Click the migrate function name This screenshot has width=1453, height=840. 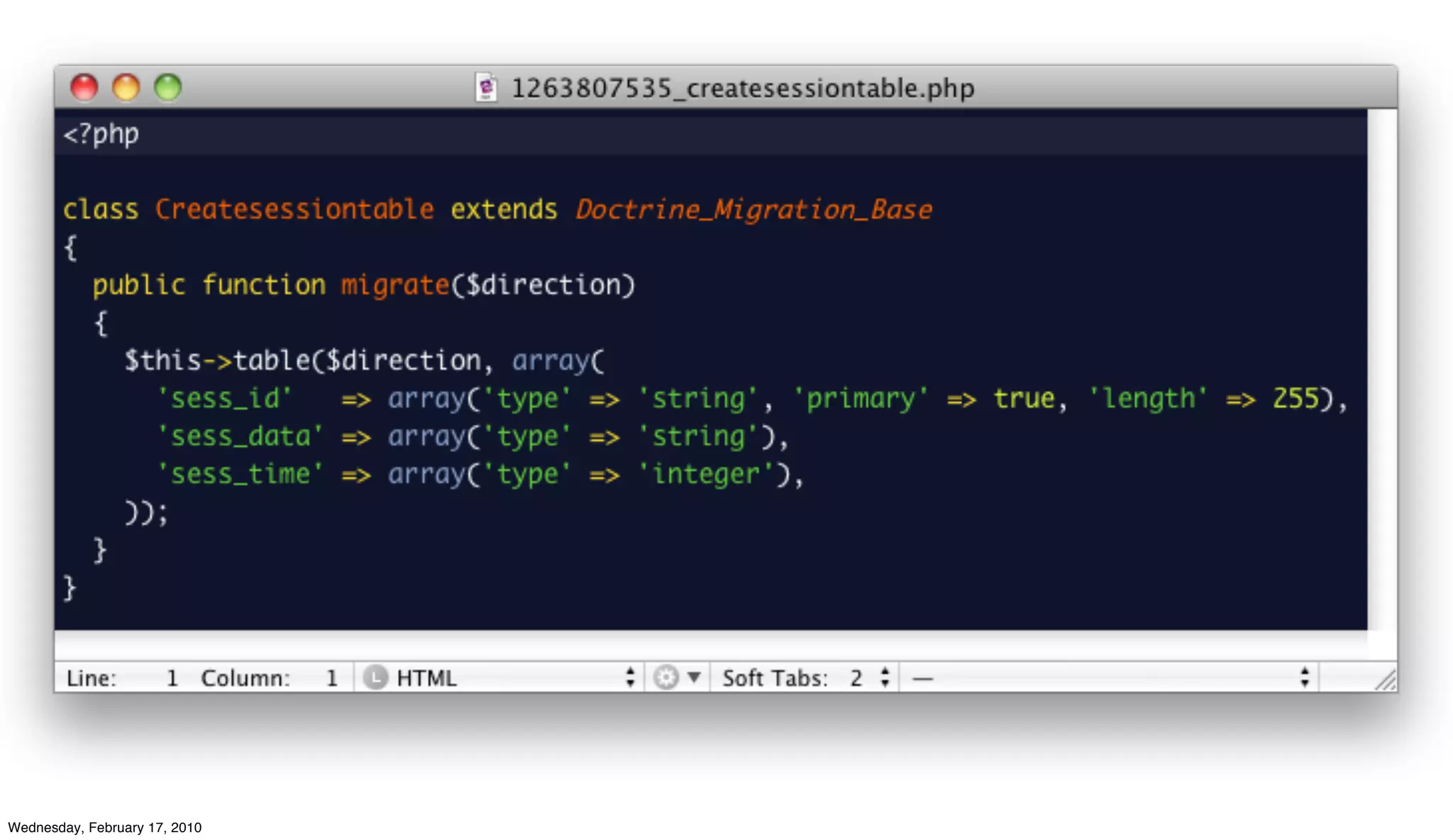[395, 285]
